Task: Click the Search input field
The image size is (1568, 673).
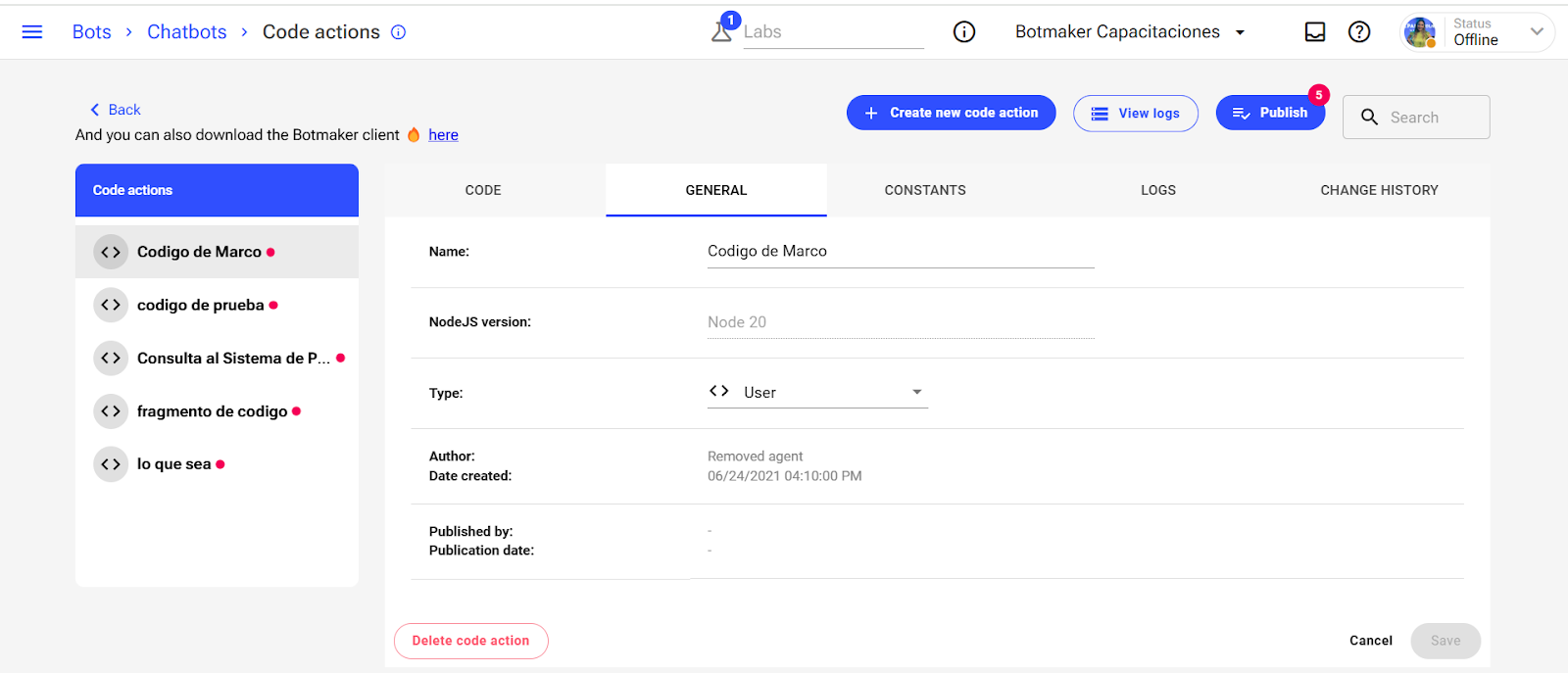Action: 1416,118
